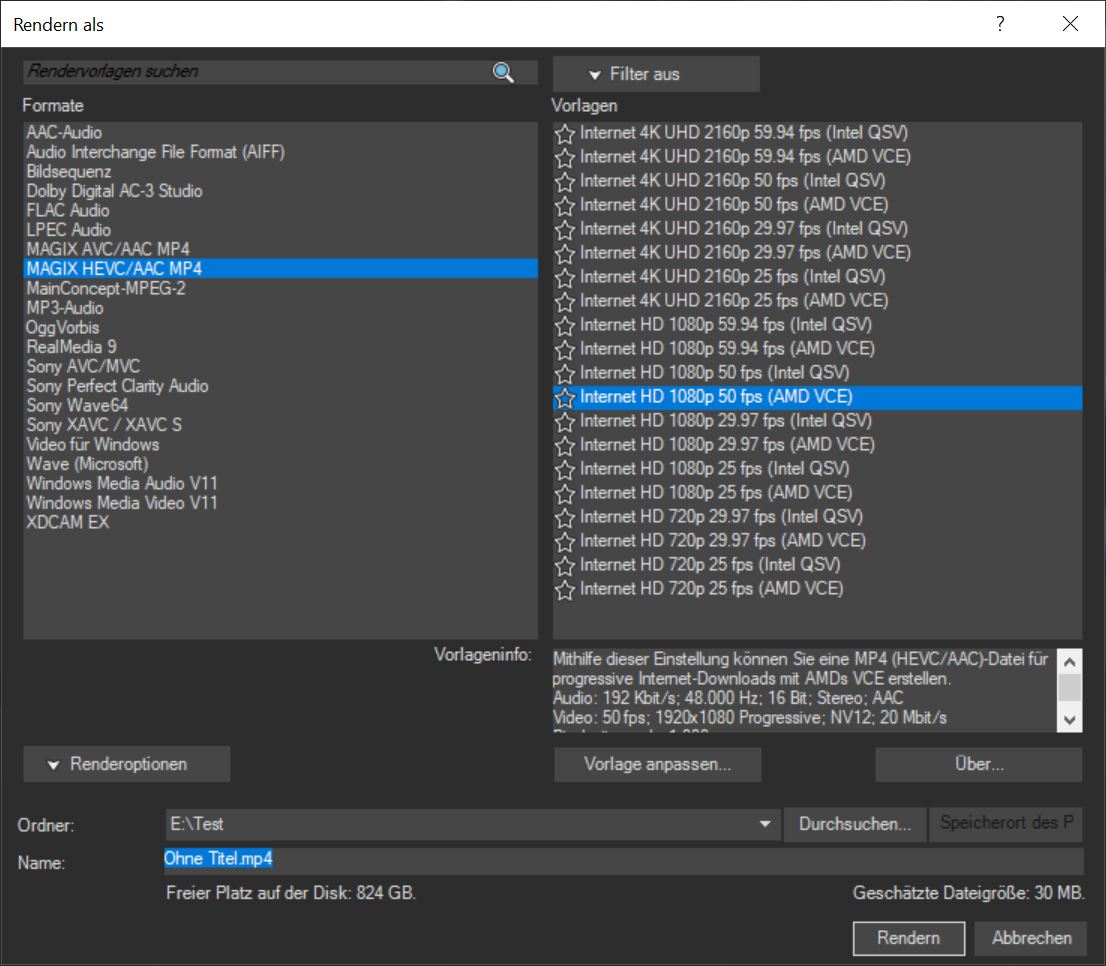Favorite HD 1080p 29.97 fps (Intel QSV) via star
This screenshot has height=966, width=1106.
(x=564, y=422)
